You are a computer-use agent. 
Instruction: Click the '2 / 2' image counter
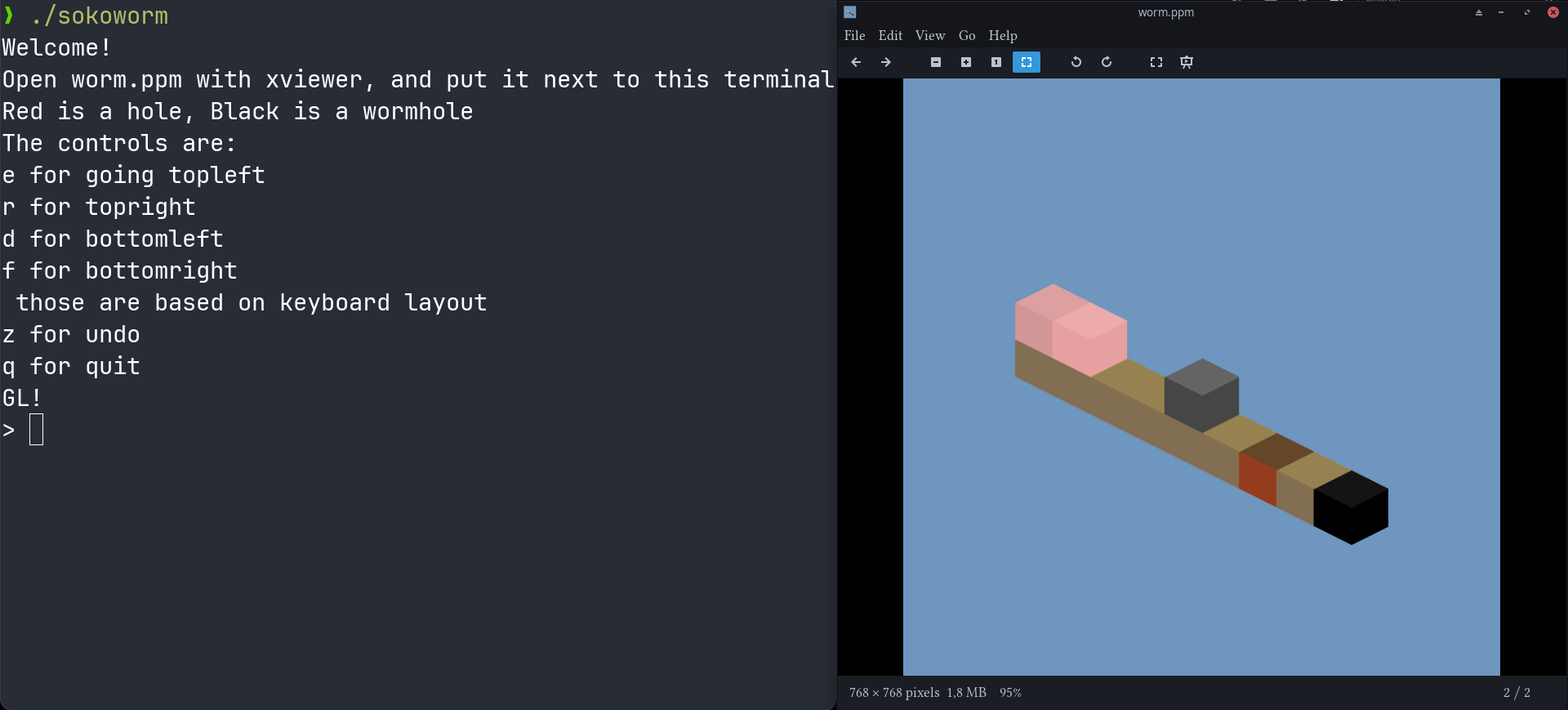click(x=1517, y=693)
